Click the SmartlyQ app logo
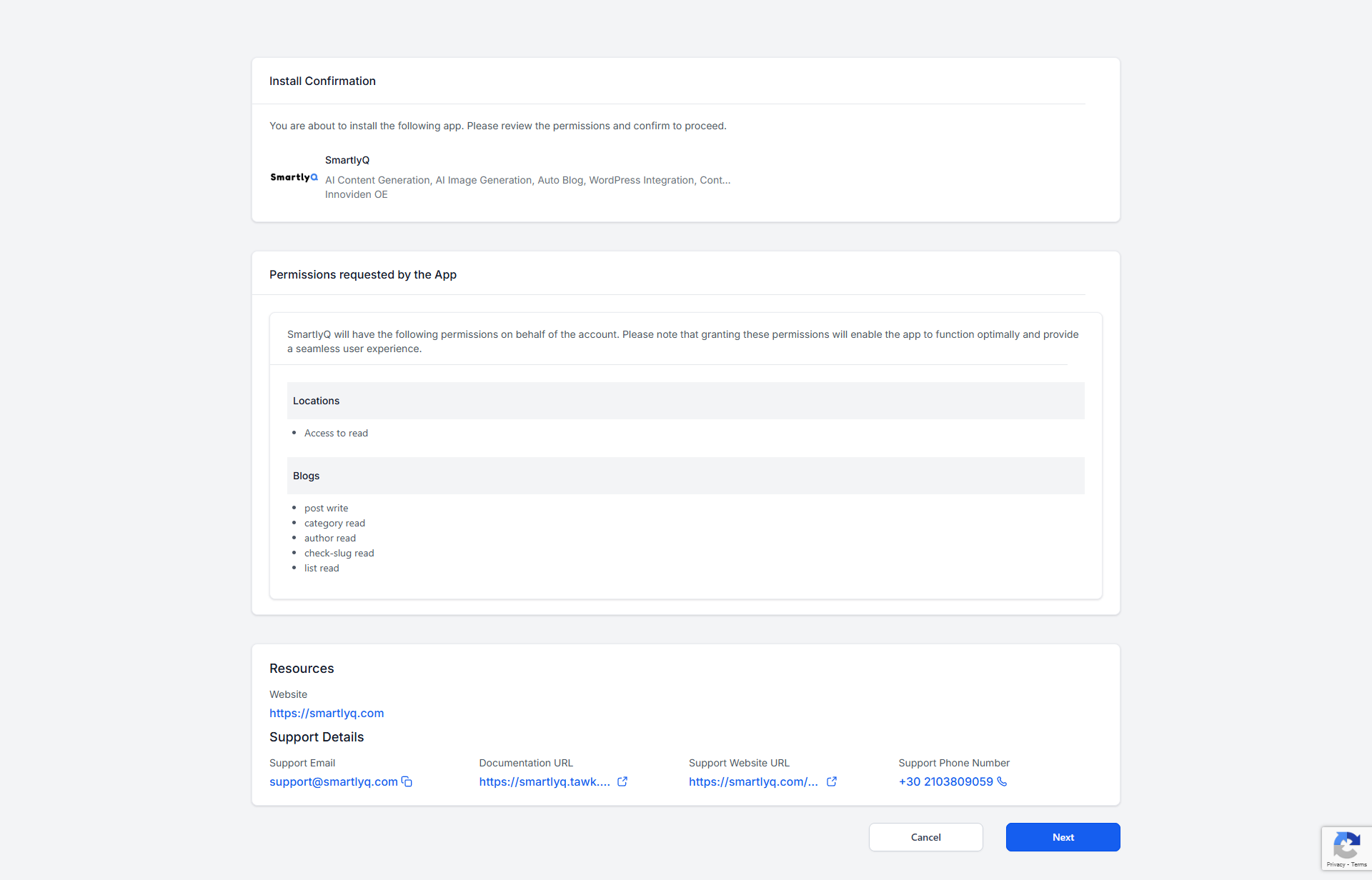This screenshot has height=880, width=1372. [x=294, y=177]
